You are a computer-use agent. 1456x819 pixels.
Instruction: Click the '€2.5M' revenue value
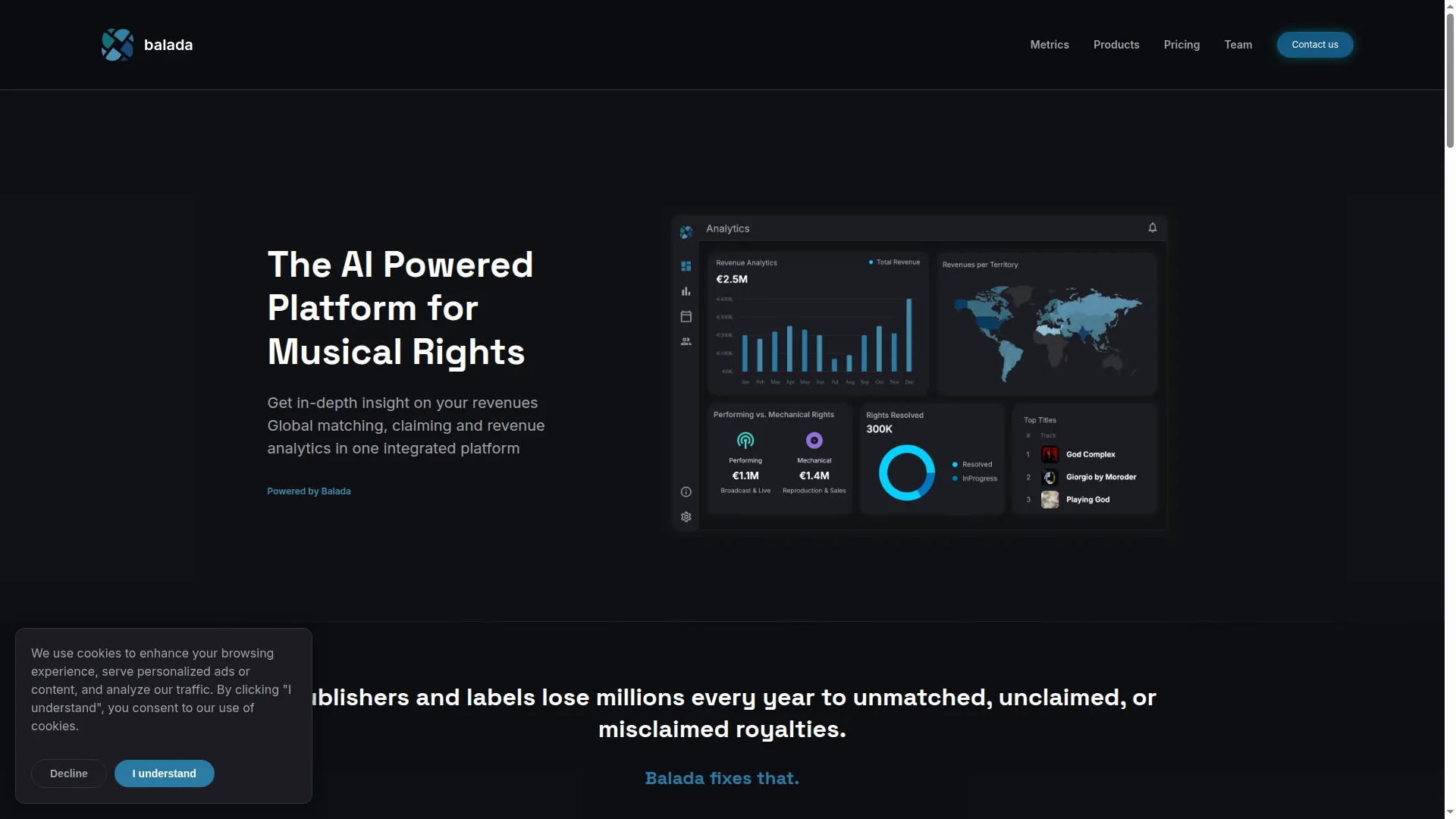point(732,279)
